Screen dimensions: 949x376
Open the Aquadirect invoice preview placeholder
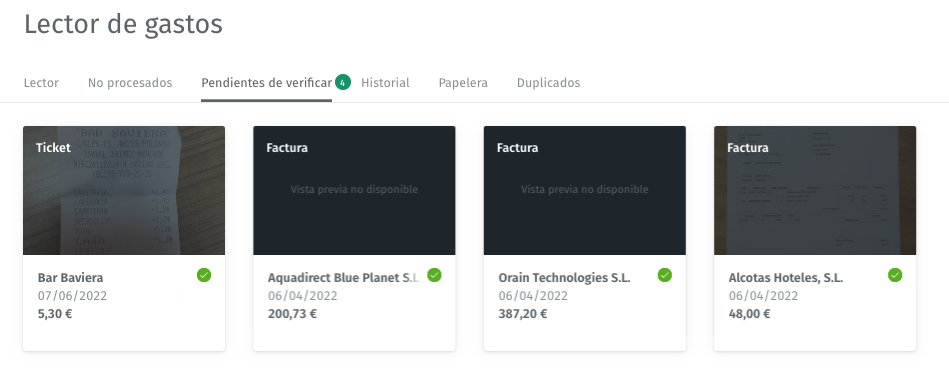[x=354, y=190]
